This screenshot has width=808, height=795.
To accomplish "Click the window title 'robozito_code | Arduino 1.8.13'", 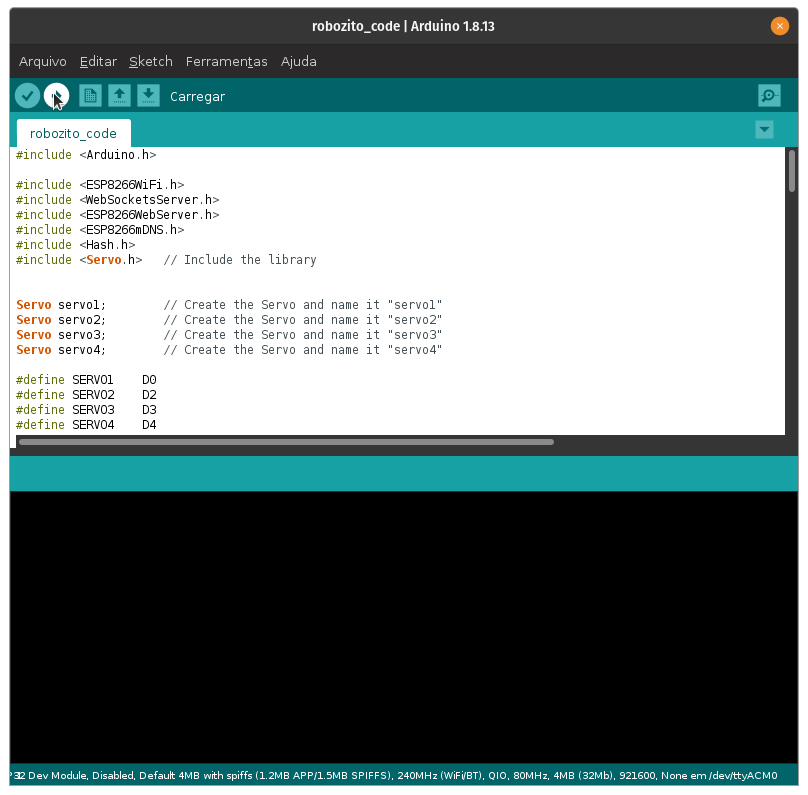I will pyautogui.click(x=403, y=26).
